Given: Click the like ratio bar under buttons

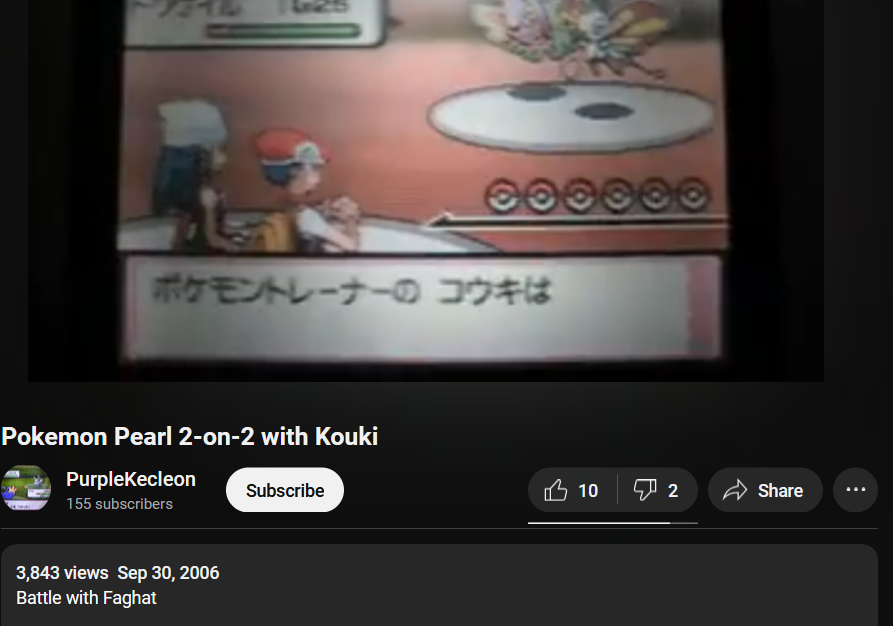Looking at the screenshot, I should 613,522.
